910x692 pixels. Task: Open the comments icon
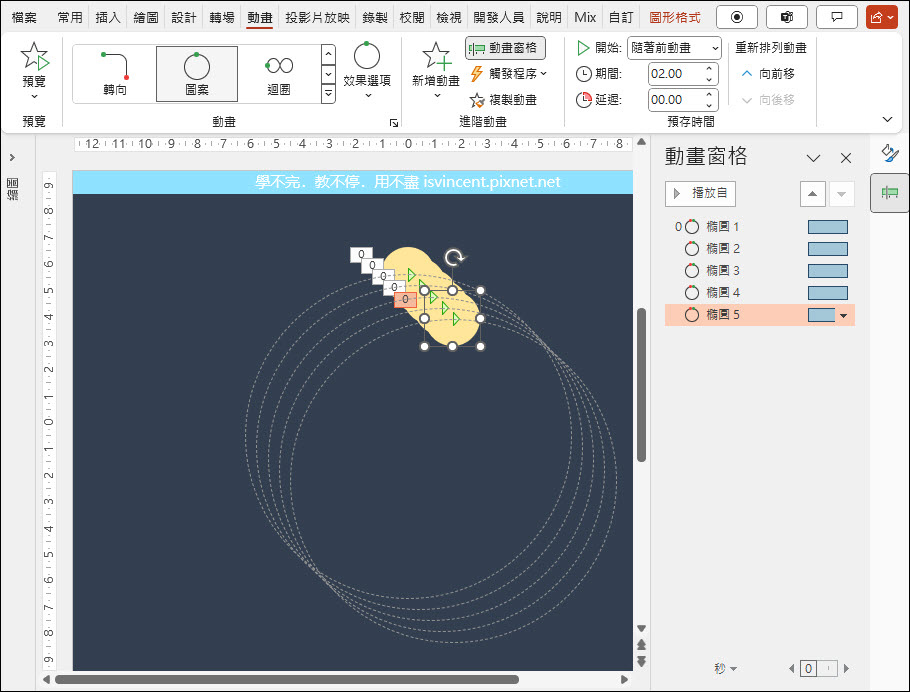click(x=837, y=17)
